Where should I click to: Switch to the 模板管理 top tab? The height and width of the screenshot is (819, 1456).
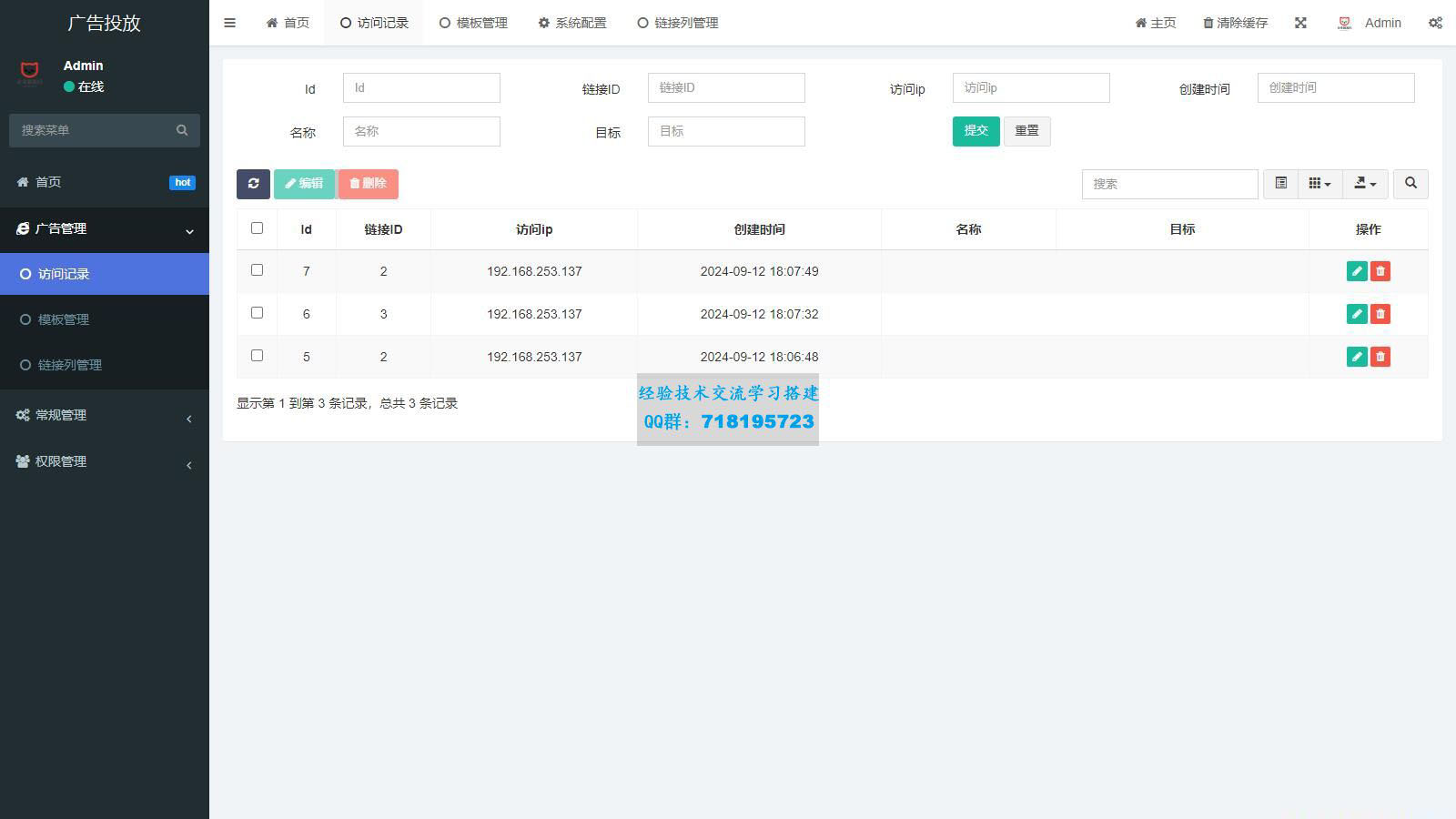tap(473, 23)
